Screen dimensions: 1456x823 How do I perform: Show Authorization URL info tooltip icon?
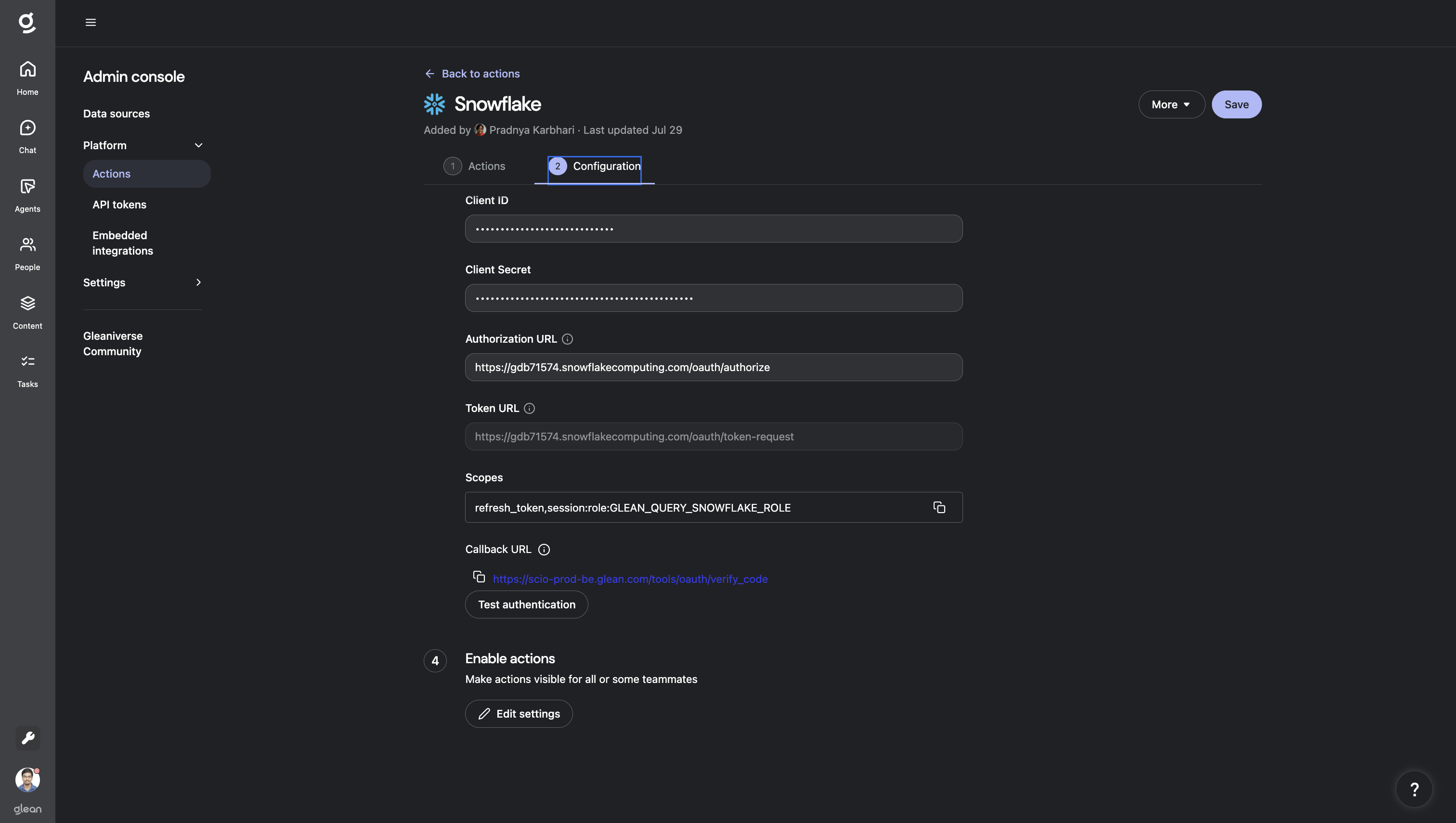(568, 339)
